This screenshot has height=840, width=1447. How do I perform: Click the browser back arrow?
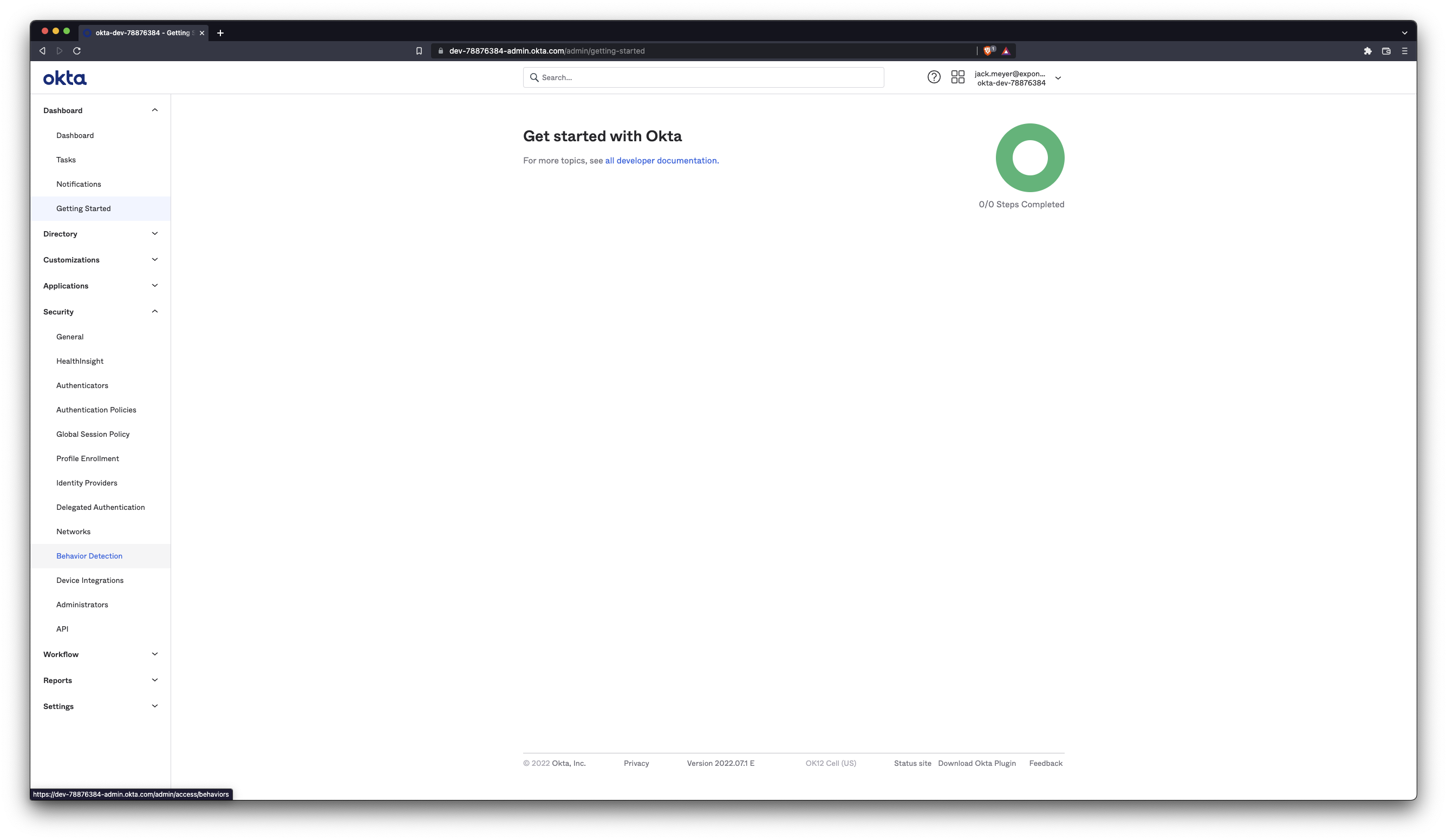[x=42, y=50]
